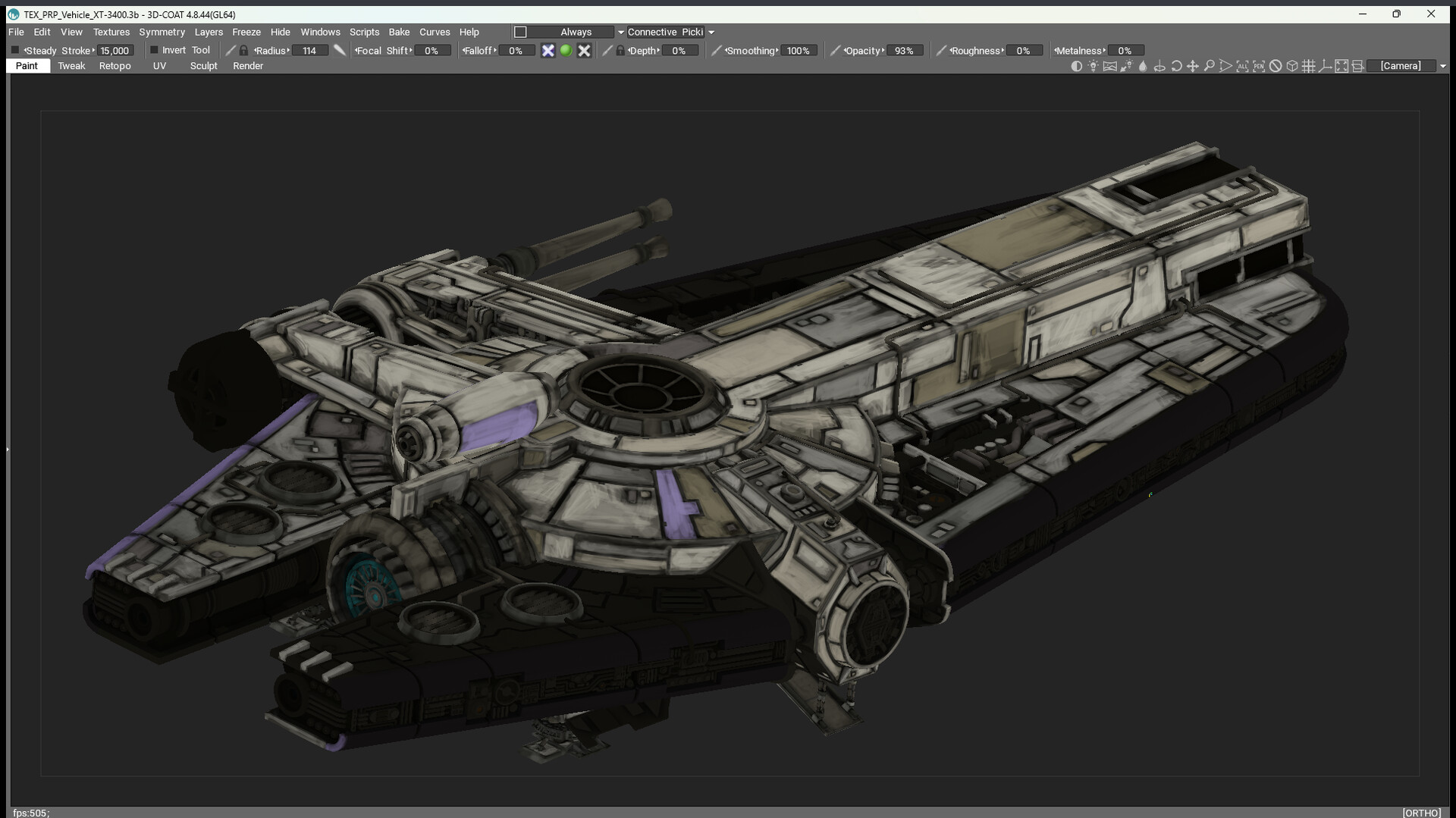Image resolution: width=1456 pixels, height=818 pixels.
Task: Enable the Invert Tool checkbox
Action: (154, 50)
